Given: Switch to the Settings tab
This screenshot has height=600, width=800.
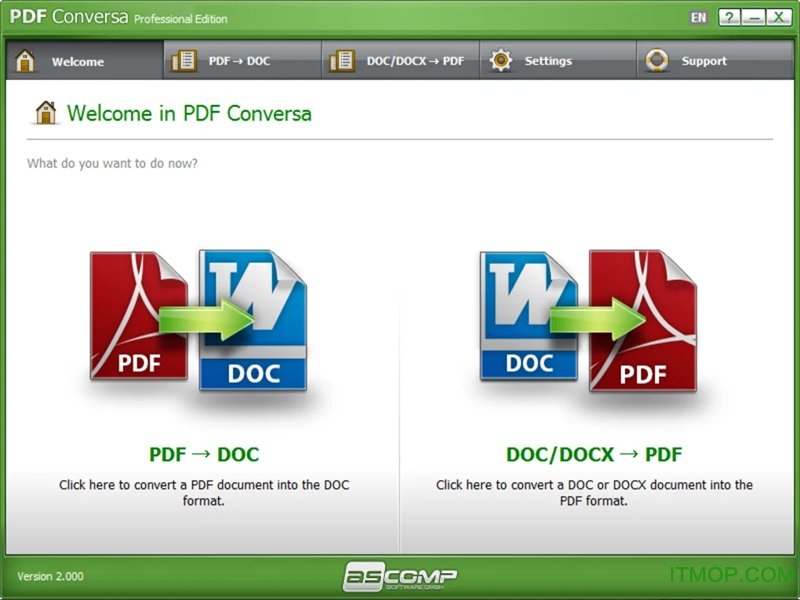Looking at the screenshot, I should (548, 60).
